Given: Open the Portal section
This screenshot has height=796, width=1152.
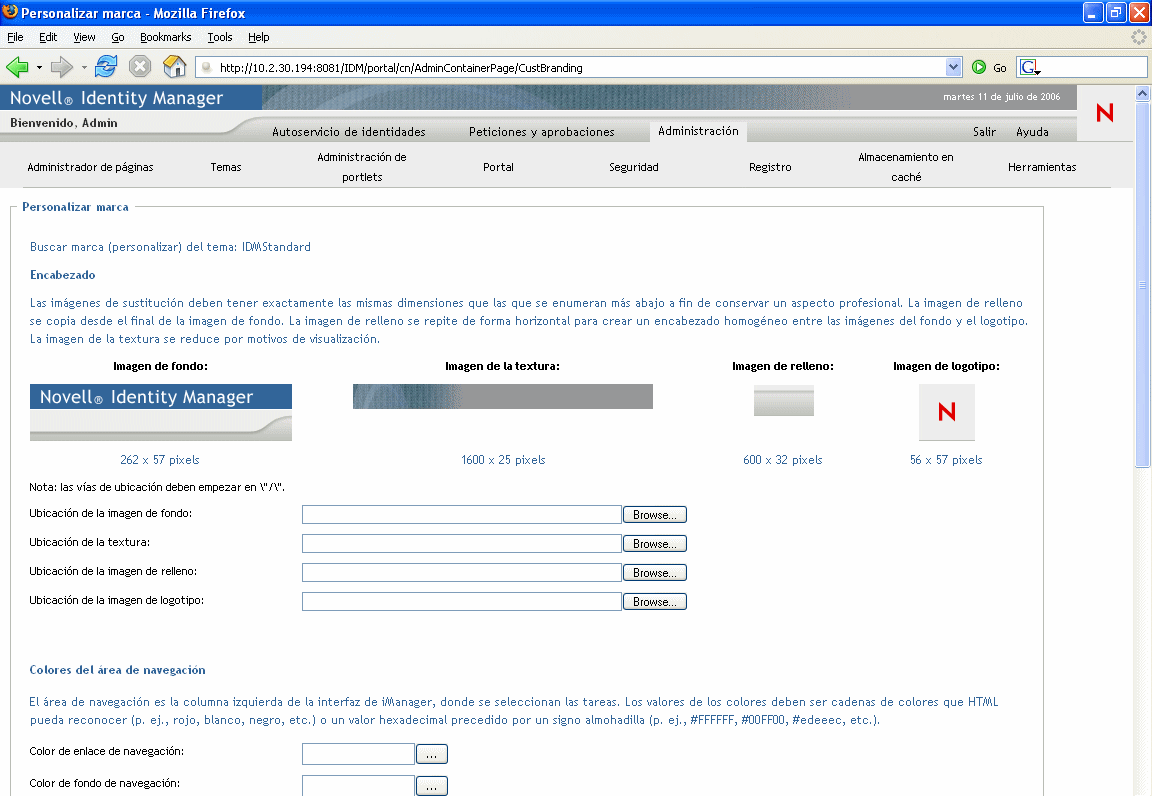Looking at the screenshot, I should pos(498,167).
